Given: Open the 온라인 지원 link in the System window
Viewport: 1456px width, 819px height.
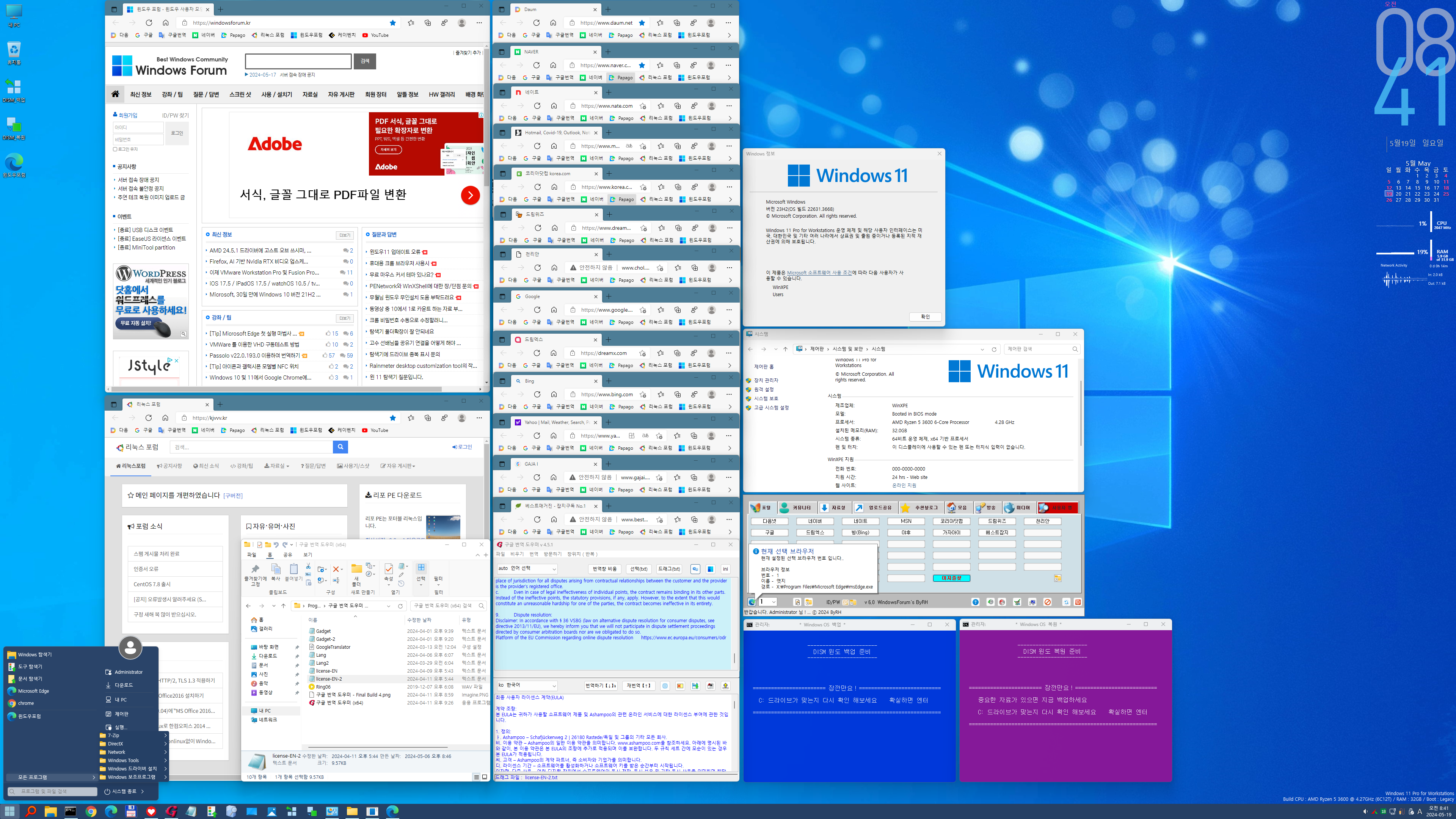Looking at the screenshot, I should click(x=904, y=485).
